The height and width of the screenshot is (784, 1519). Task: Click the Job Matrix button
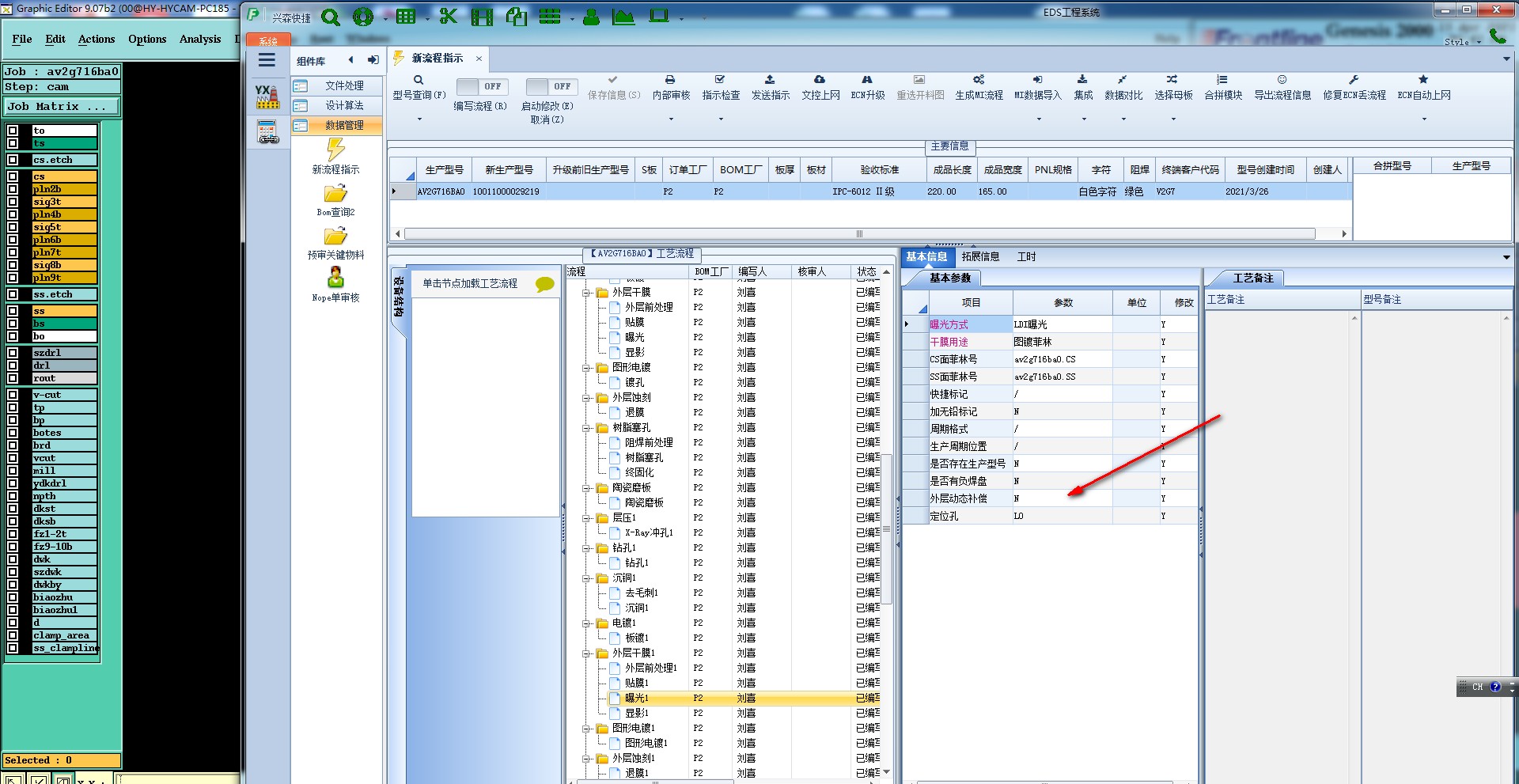(62, 106)
